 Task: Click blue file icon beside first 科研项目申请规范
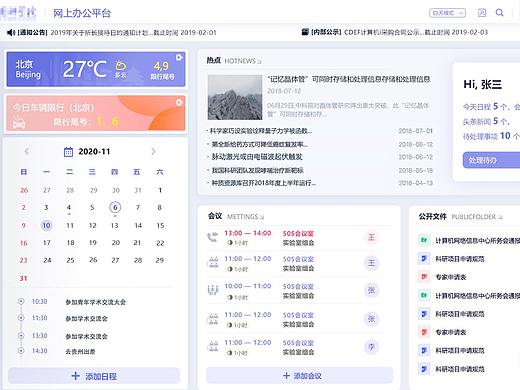coord(424,258)
